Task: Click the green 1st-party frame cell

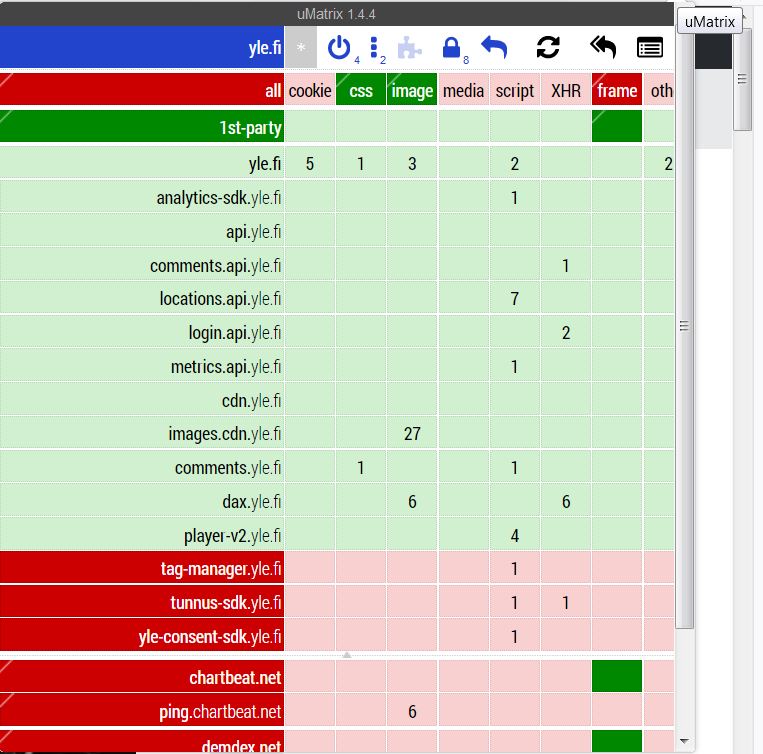Action: tap(617, 126)
